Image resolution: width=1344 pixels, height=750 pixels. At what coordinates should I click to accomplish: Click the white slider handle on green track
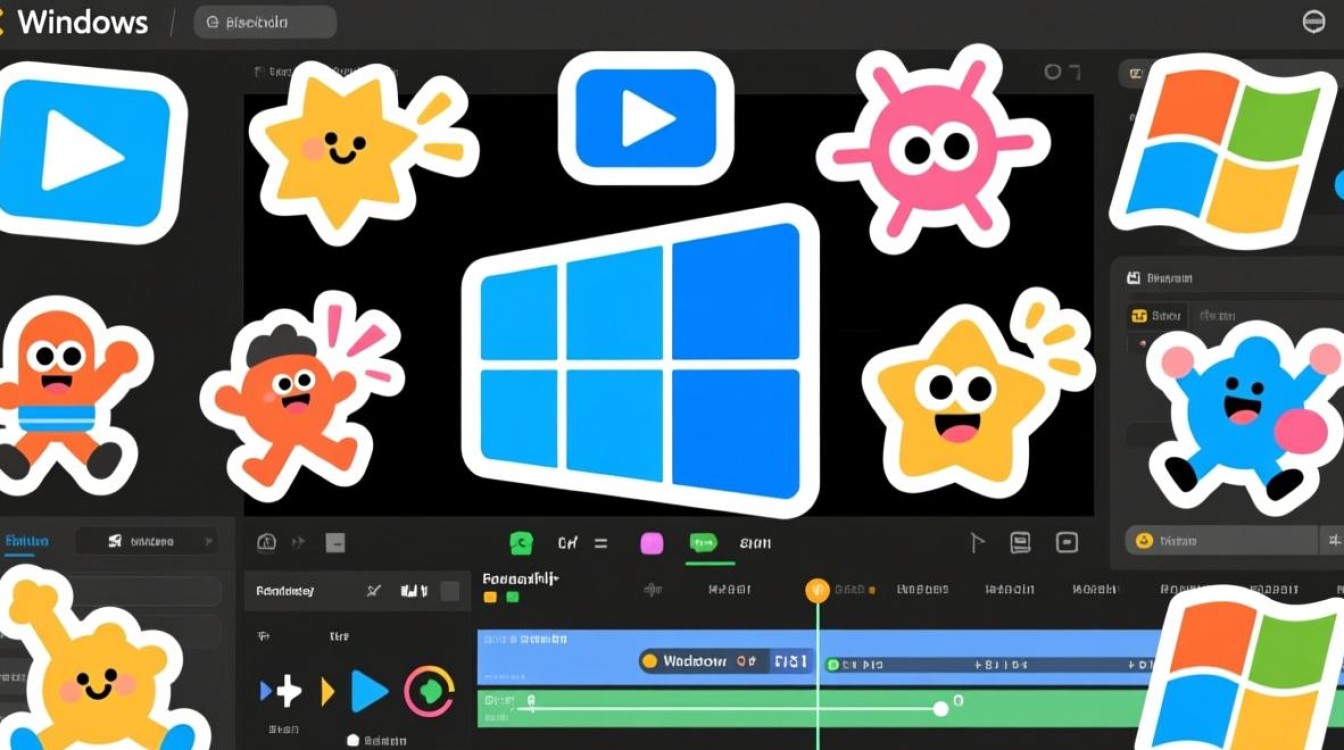tap(940, 709)
